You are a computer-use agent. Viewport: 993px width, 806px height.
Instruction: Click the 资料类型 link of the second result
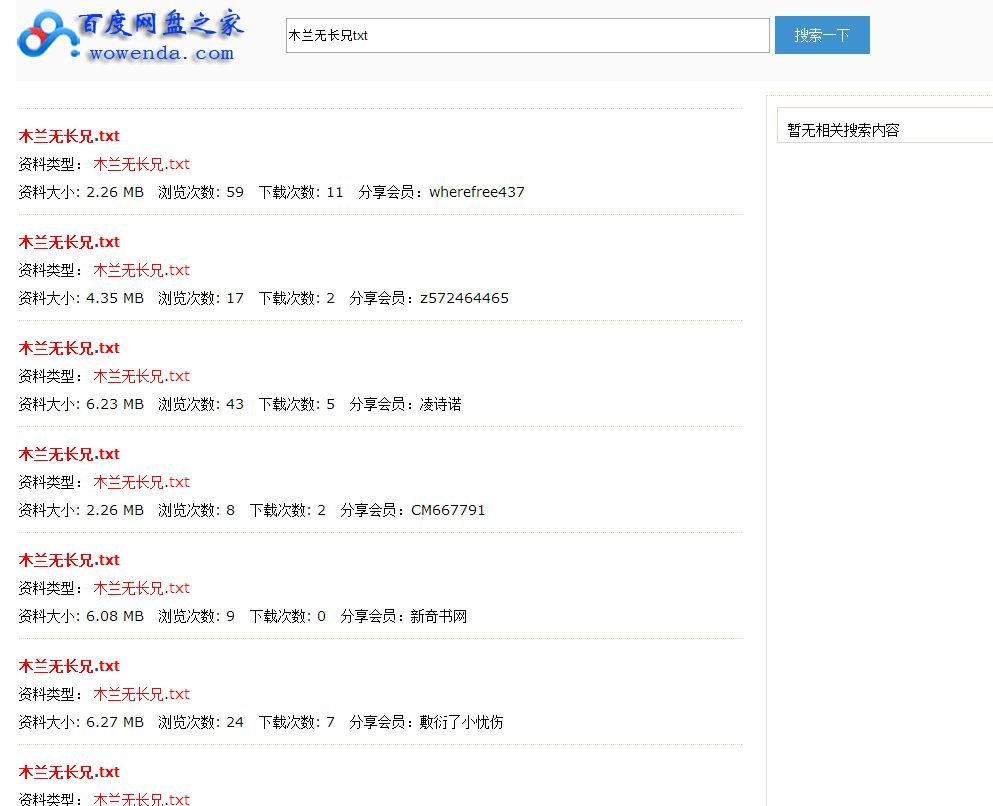[x=141, y=270]
